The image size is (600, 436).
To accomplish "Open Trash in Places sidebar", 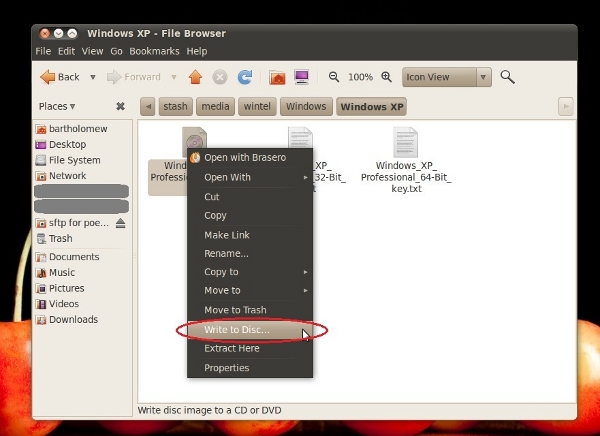I will coord(82,238).
